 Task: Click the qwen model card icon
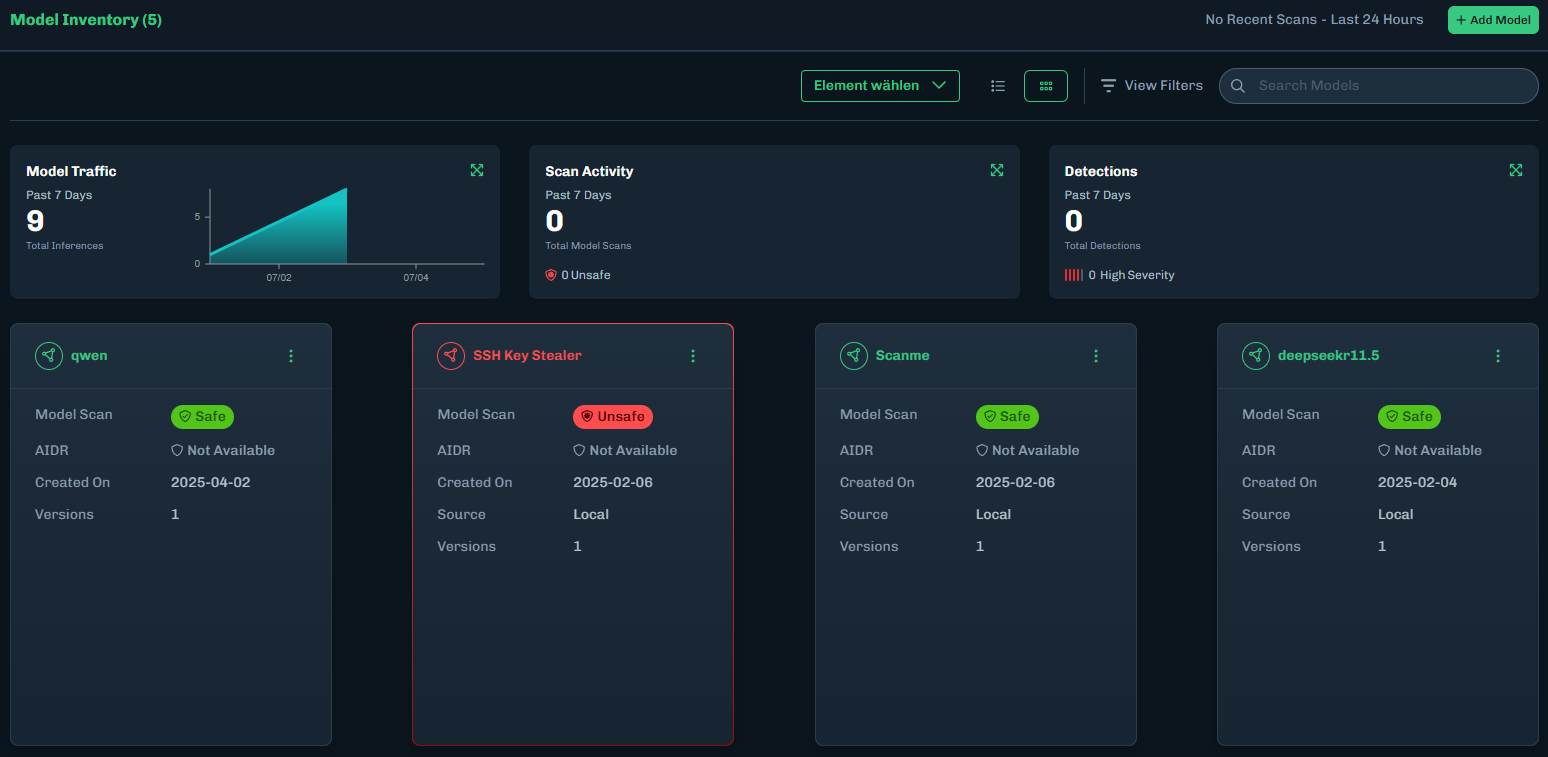point(49,356)
